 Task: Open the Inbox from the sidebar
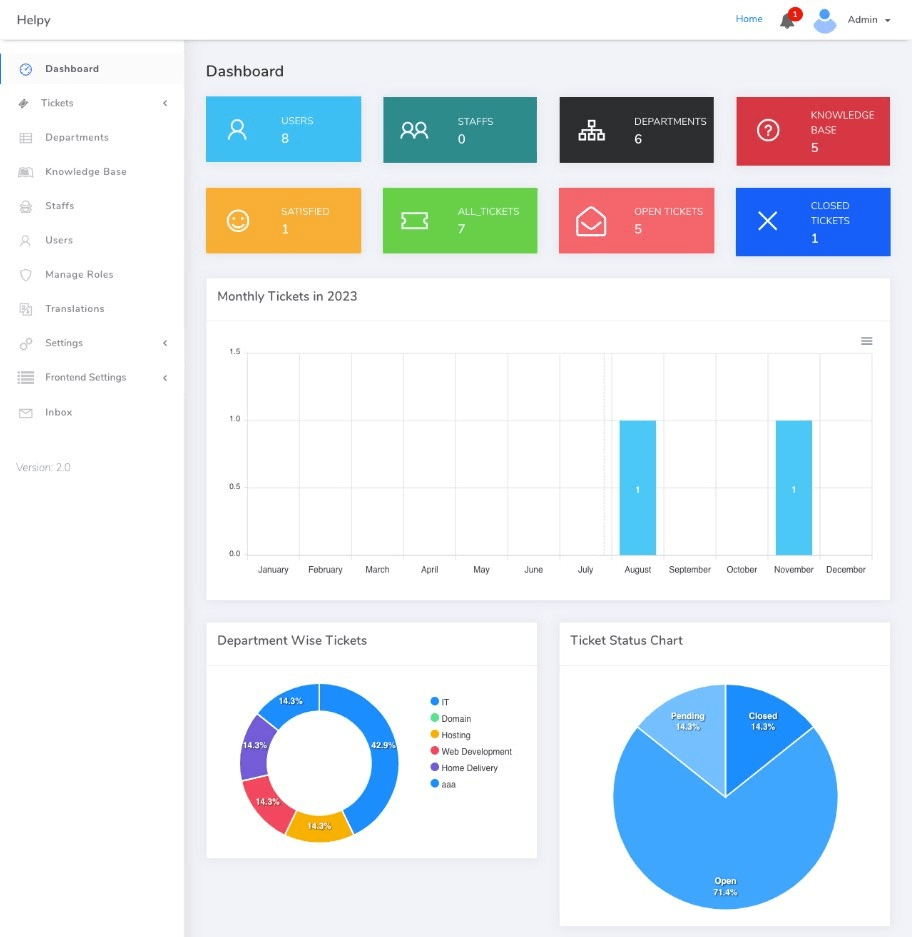[x=58, y=412]
